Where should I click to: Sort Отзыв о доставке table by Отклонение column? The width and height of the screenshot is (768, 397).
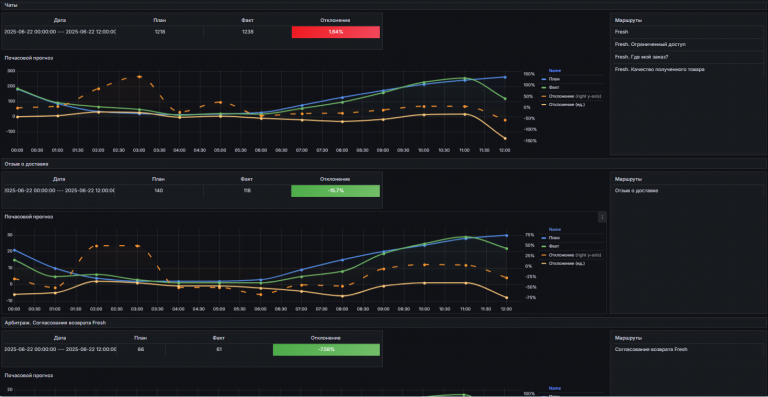335,179
